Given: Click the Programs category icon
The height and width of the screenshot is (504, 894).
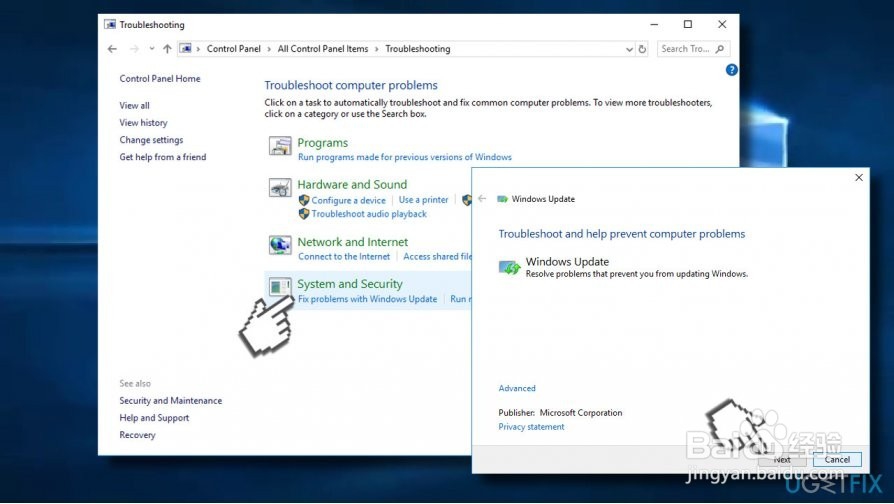Looking at the screenshot, I should (280, 146).
